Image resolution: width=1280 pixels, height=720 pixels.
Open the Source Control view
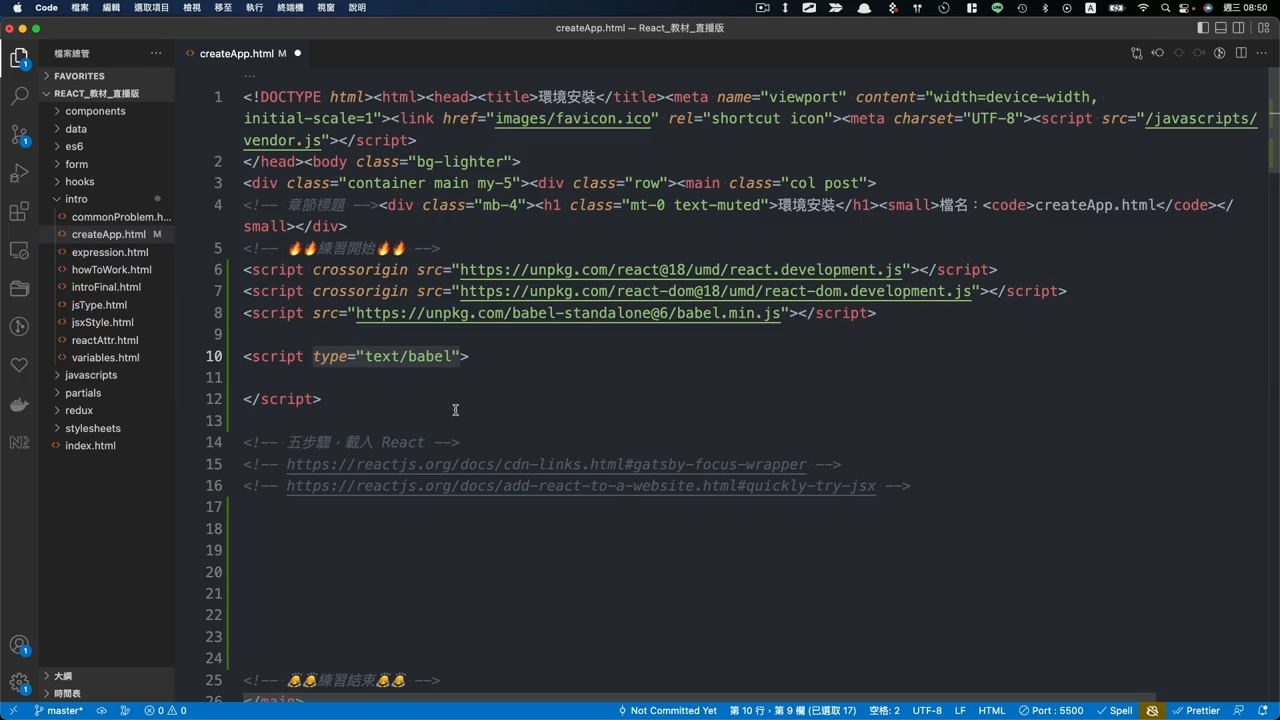point(19,134)
